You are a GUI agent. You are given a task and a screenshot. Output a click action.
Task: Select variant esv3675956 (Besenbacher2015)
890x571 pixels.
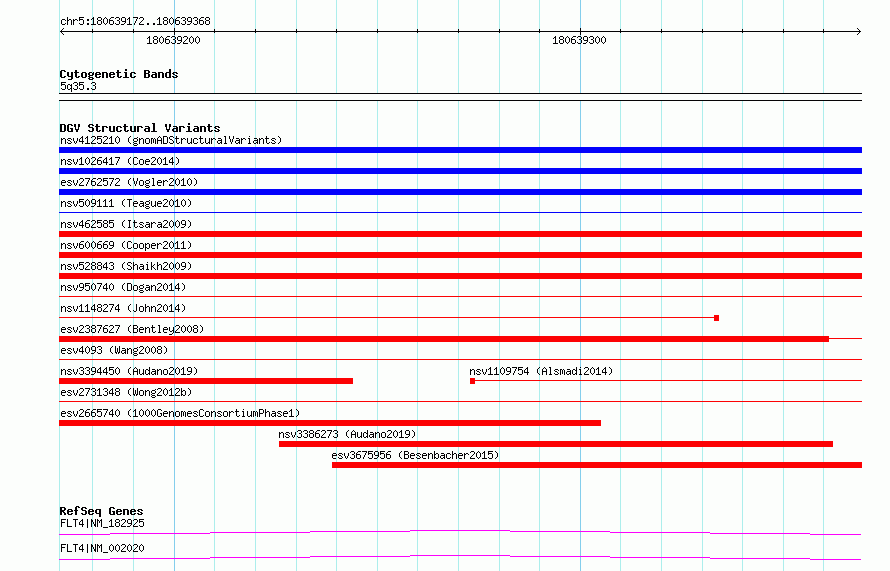tap(415, 455)
